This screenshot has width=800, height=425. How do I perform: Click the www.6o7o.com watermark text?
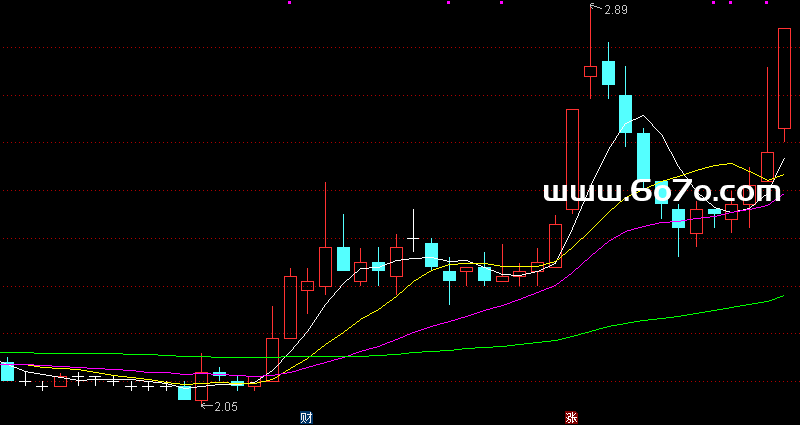click(664, 191)
